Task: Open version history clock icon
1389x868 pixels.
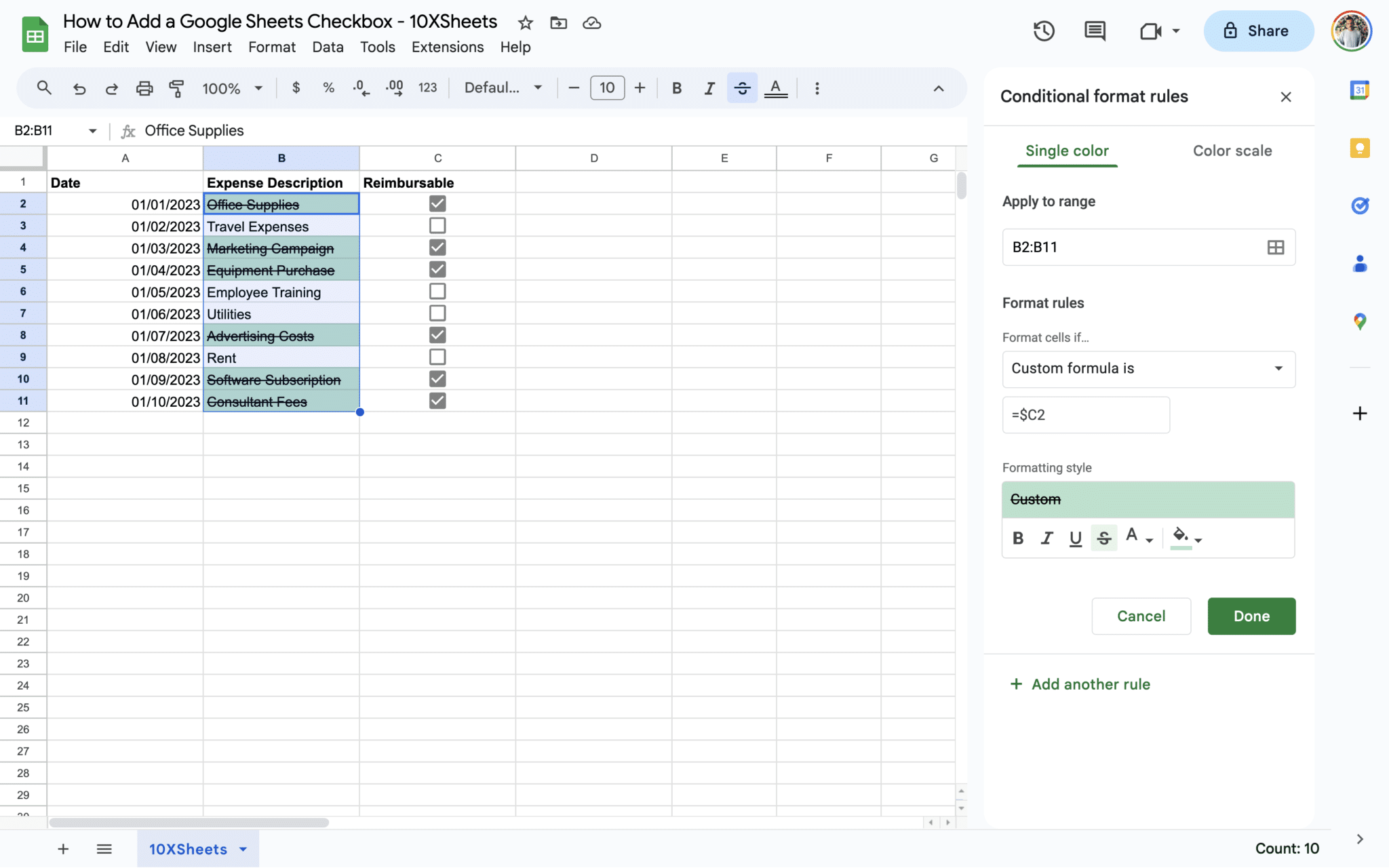Action: (1044, 31)
